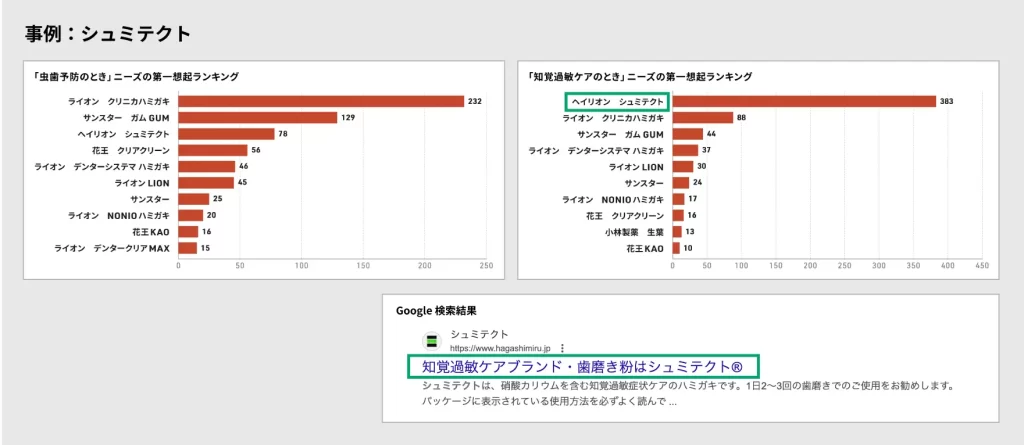This screenshot has width=1024, height=445.
Task: Click the 事例：シュミテクト page heading
Action: click(107, 34)
